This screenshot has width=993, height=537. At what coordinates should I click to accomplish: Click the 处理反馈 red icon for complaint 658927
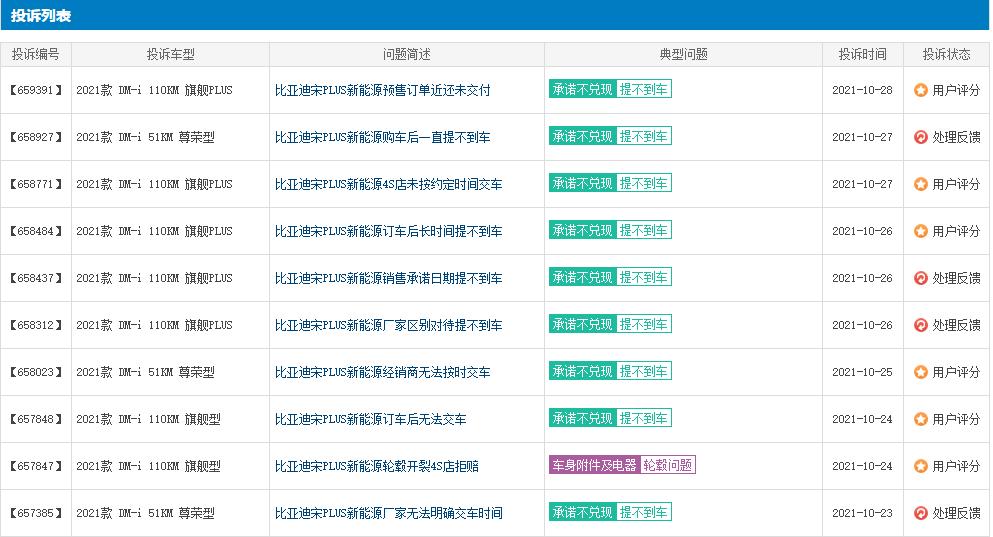(921, 137)
